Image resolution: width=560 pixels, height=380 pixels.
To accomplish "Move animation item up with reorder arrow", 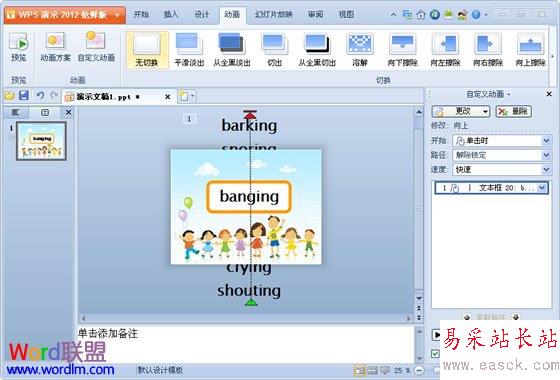I will point(466,317).
